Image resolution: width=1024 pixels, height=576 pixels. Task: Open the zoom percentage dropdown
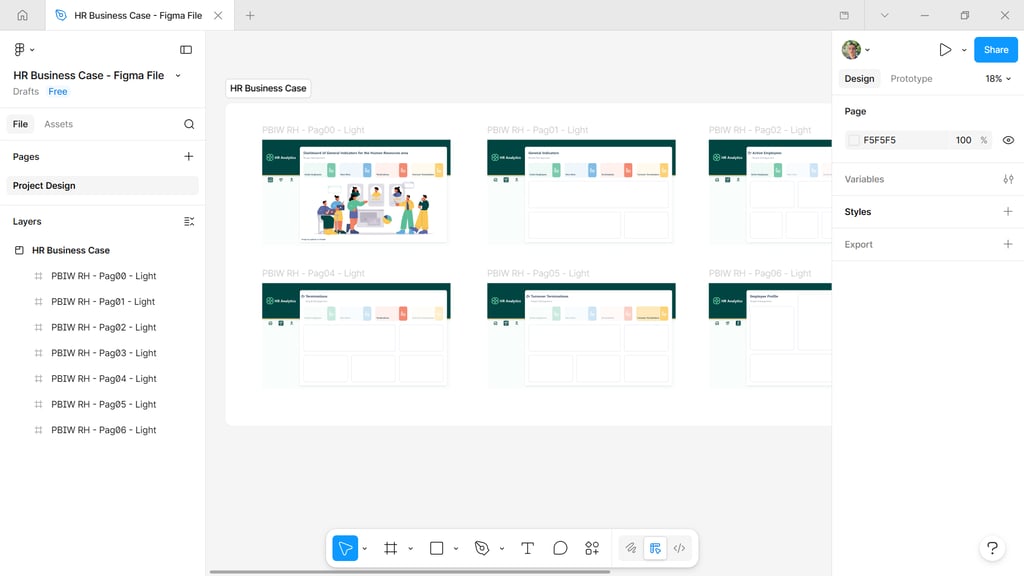997,78
